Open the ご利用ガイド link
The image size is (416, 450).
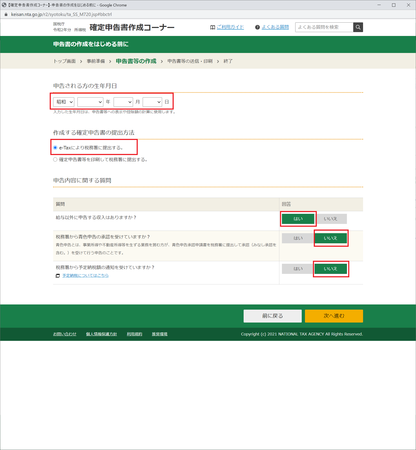(230, 27)
